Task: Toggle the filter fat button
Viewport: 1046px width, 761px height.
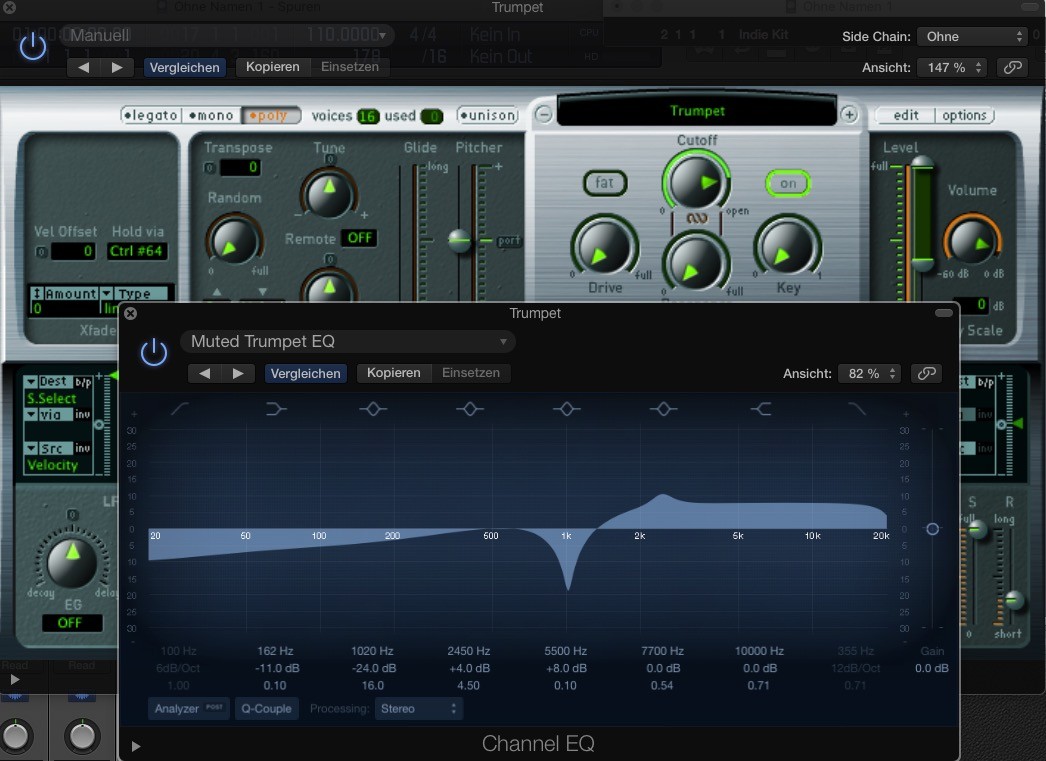Action: pos(604,183)
